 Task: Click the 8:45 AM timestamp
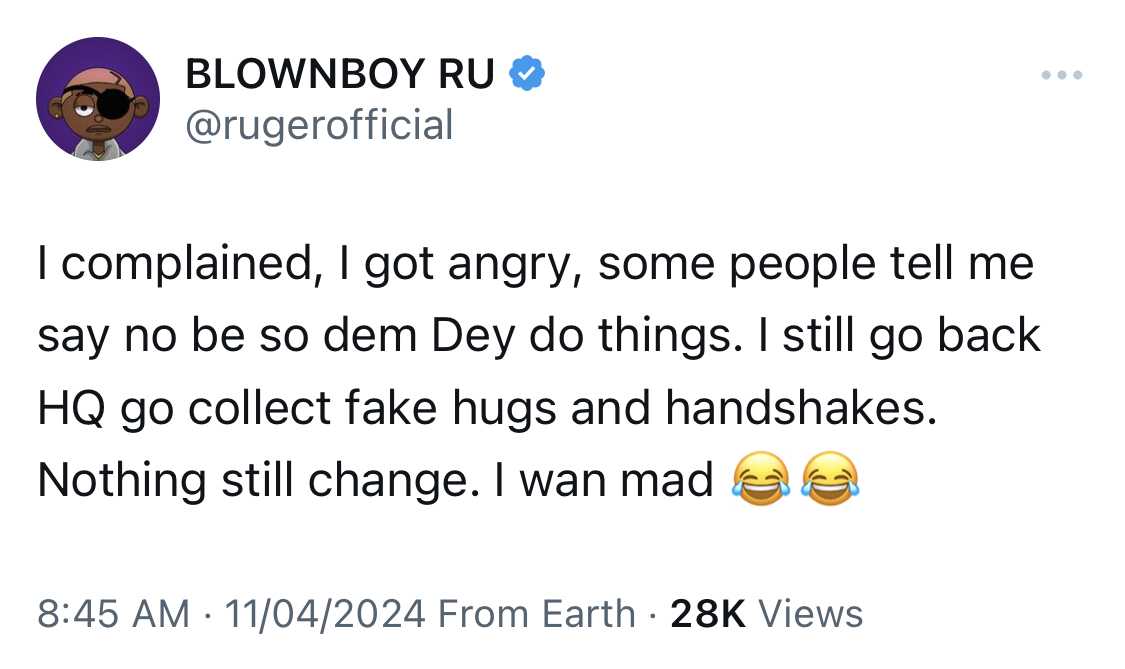coord(113,614)
